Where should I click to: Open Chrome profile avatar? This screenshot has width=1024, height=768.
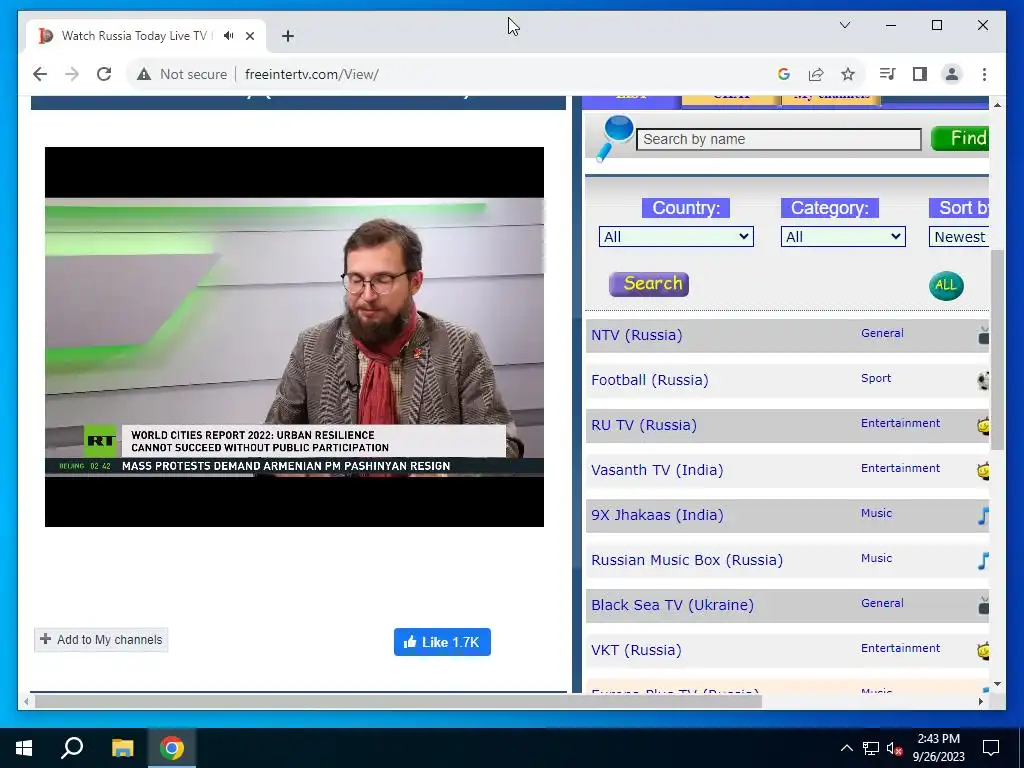point(952,74)
